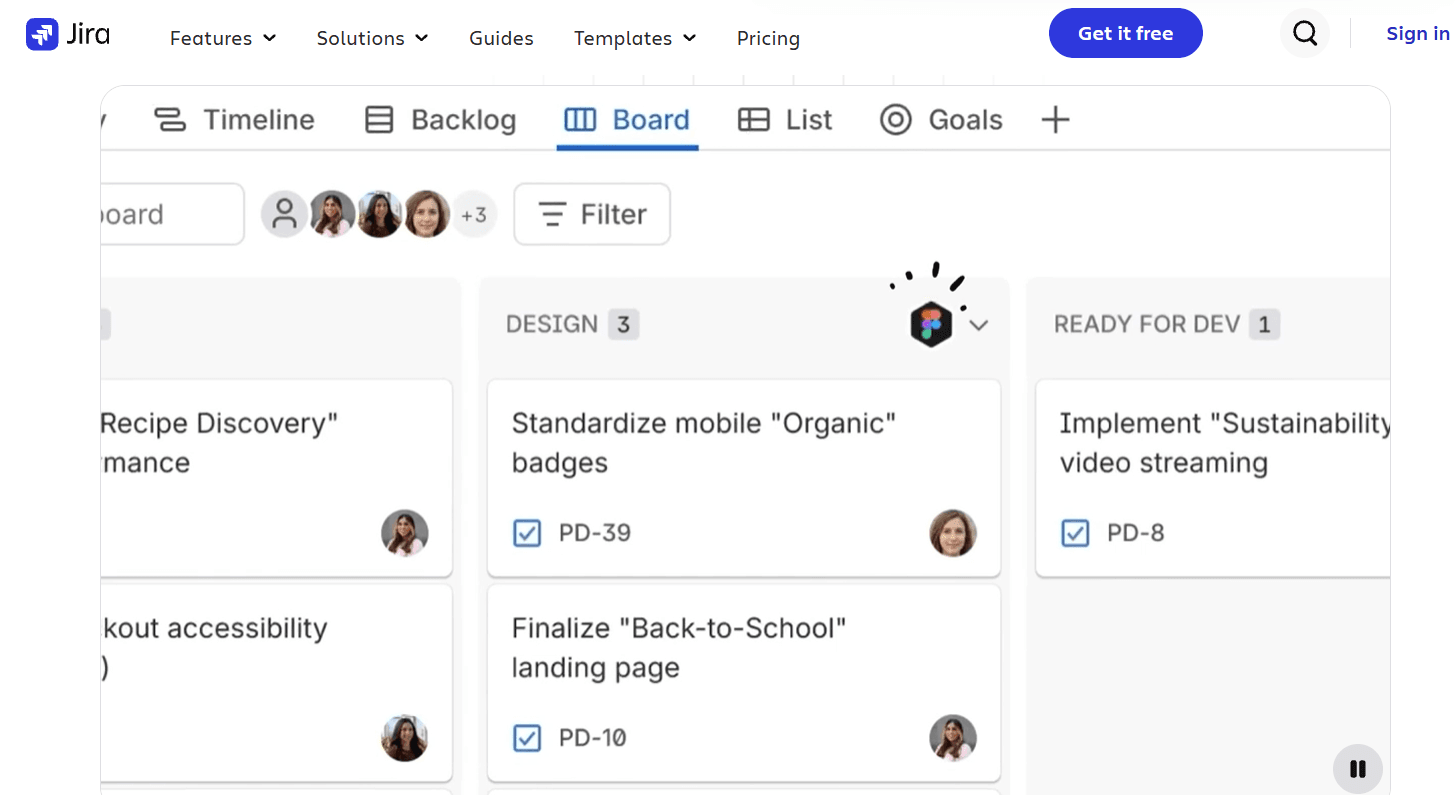Click the board search input field
This screenshot has height=795, width=1455.
pos(172,214)
